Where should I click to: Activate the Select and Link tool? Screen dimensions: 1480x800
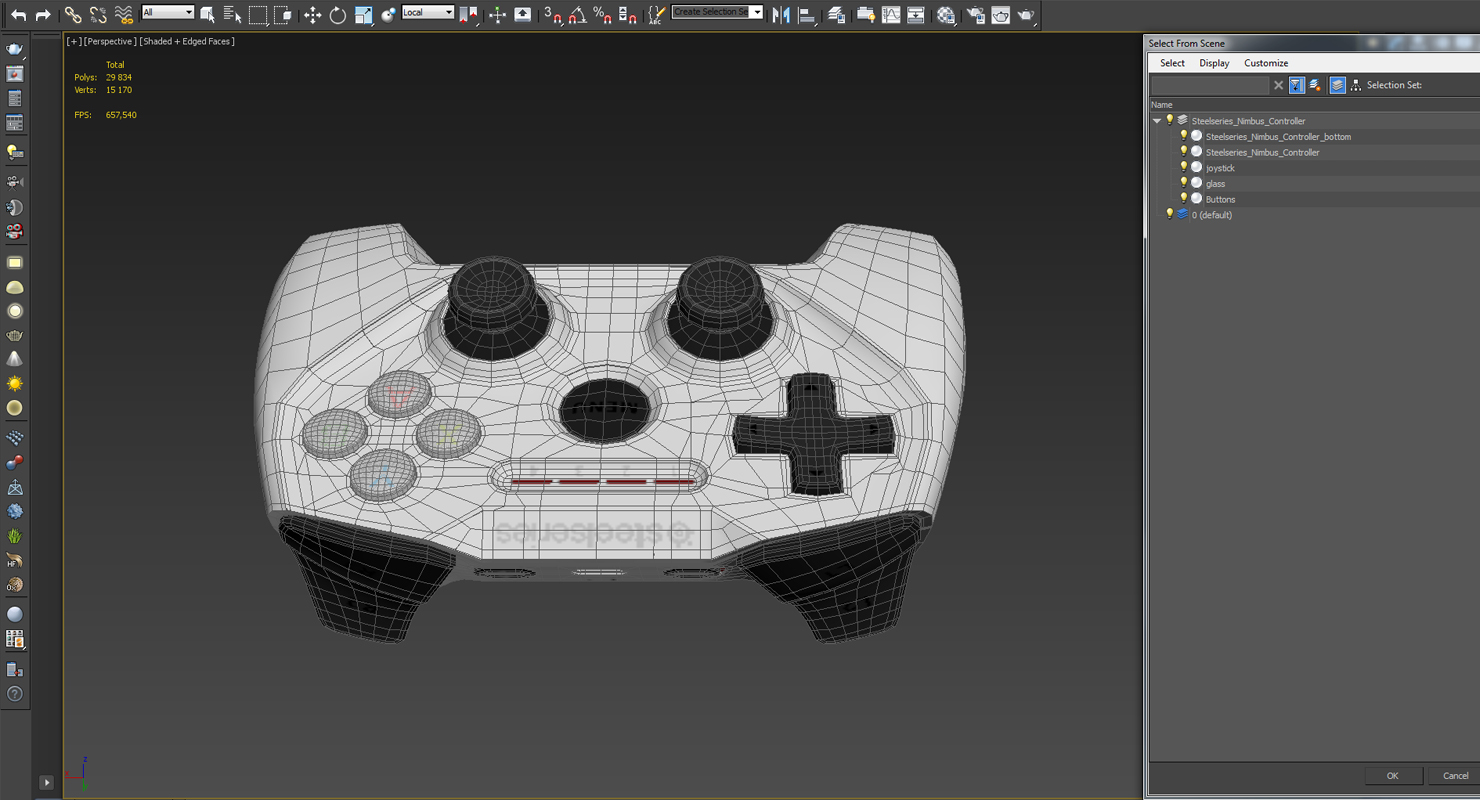click(x=73, y=15)
